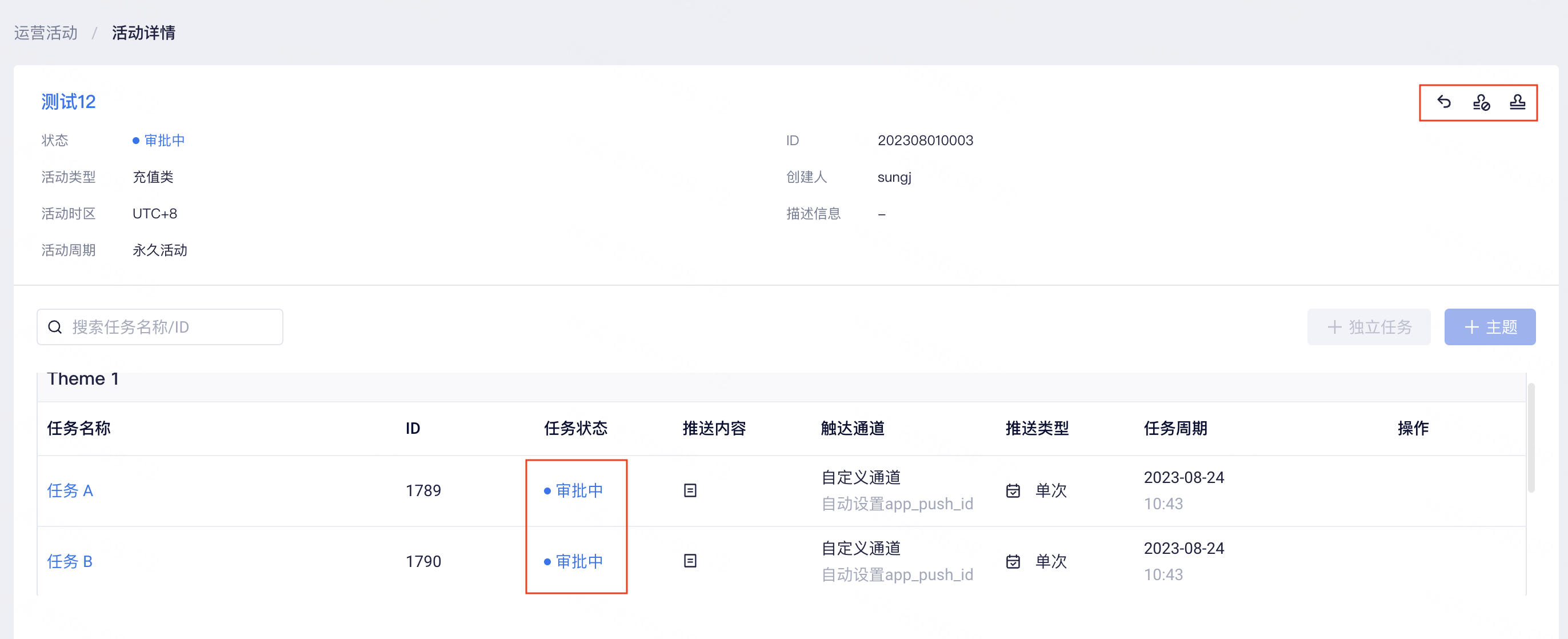Click 单次 push type in 任务 A row
This screenshot has width=1568, height=639.
1051,490
